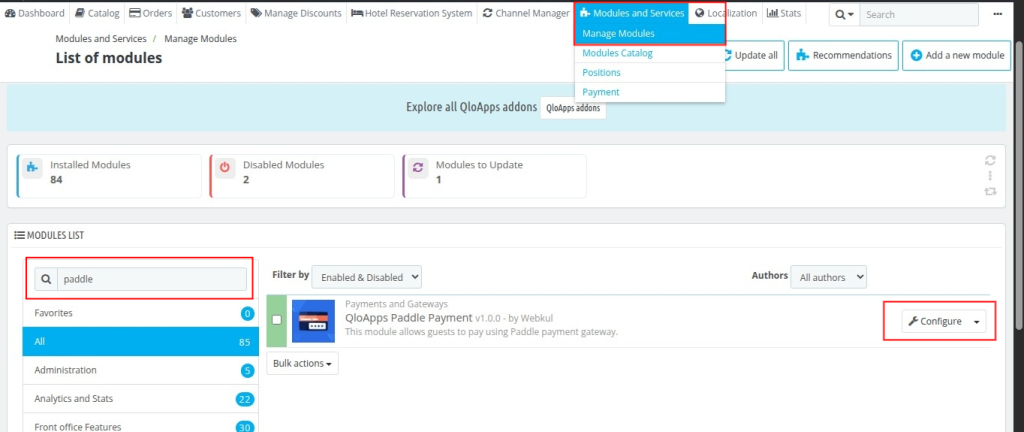This screenshot has height=432, width=1024.
Task: Click the Configure wrench icon
Action: [914, 321]
